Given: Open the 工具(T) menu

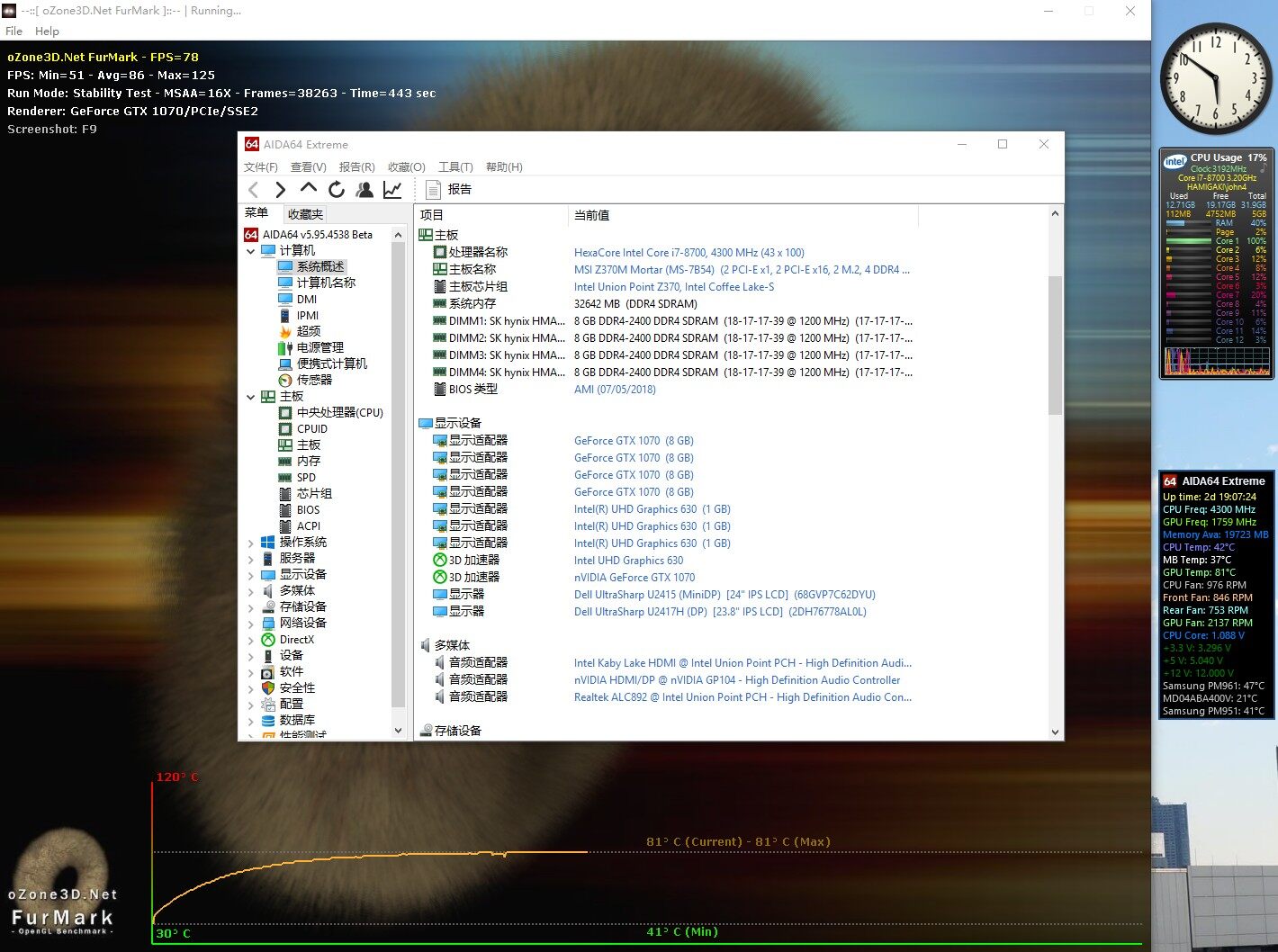Looking at the screenshot, I should [455, 167].
